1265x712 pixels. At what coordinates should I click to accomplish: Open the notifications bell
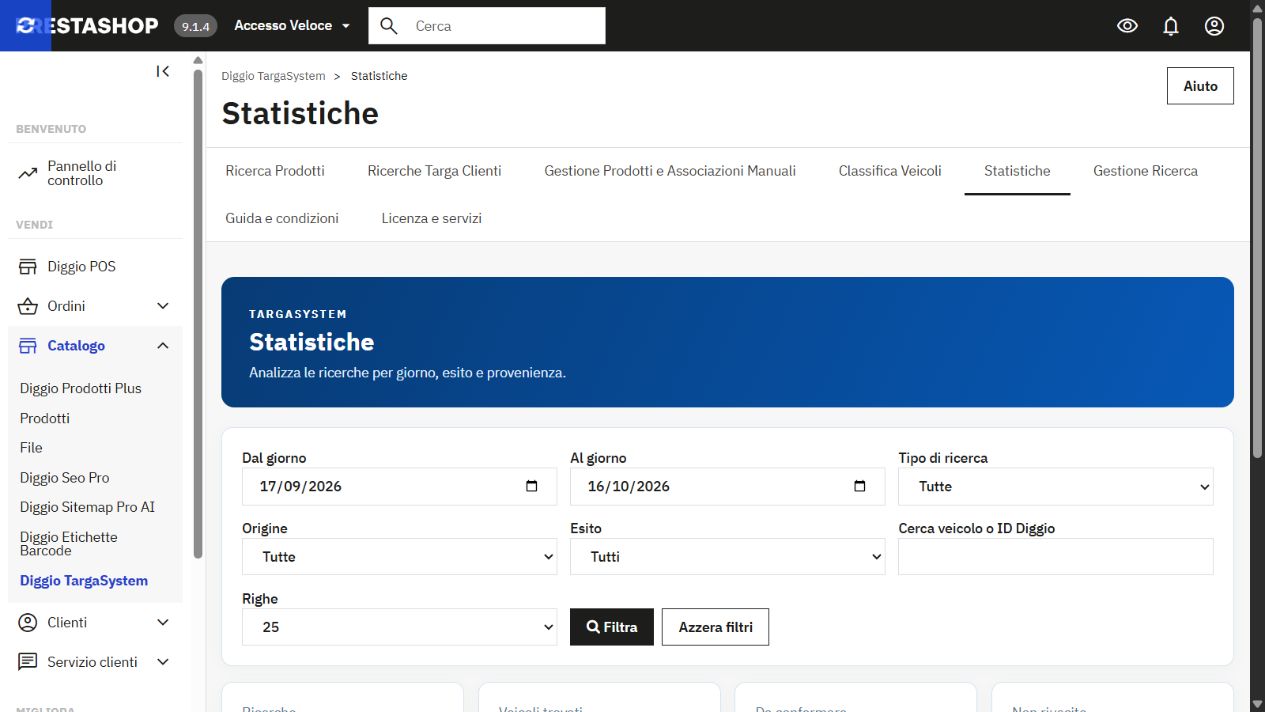click(x=1171, y=26)
